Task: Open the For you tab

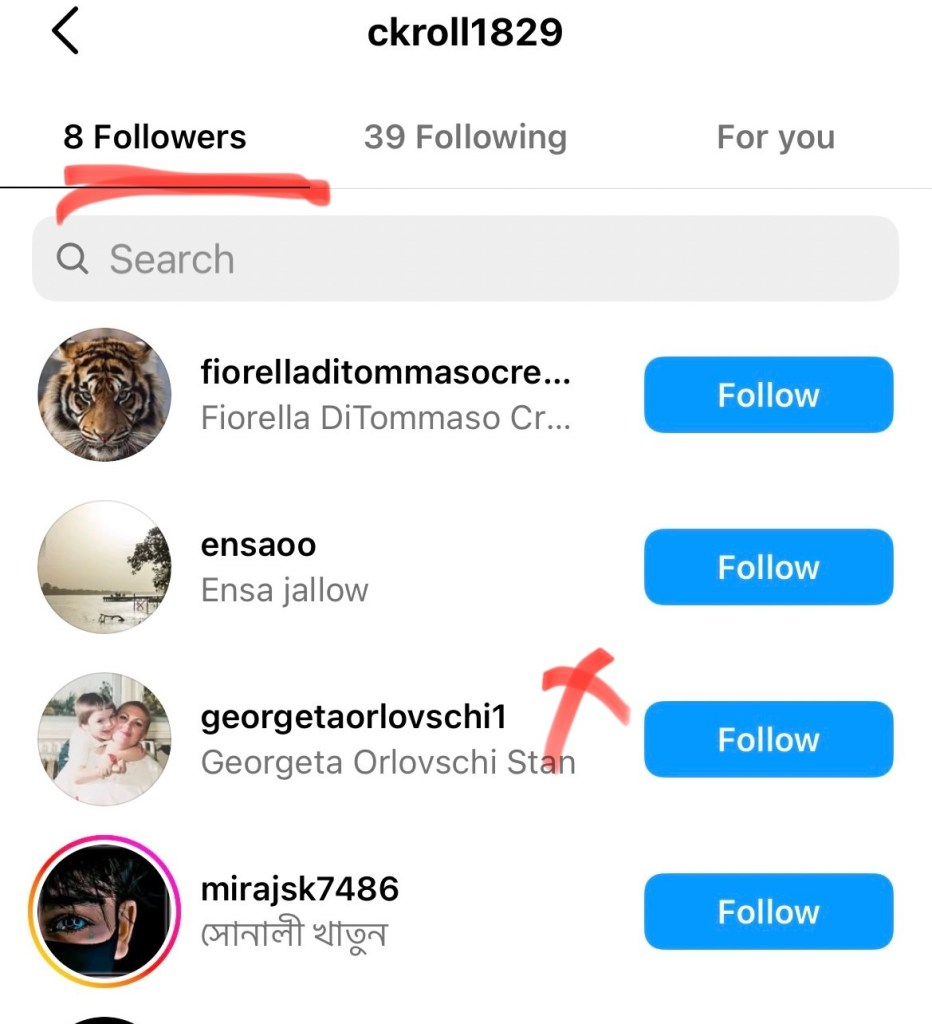Action: click(x=775, y=137)
